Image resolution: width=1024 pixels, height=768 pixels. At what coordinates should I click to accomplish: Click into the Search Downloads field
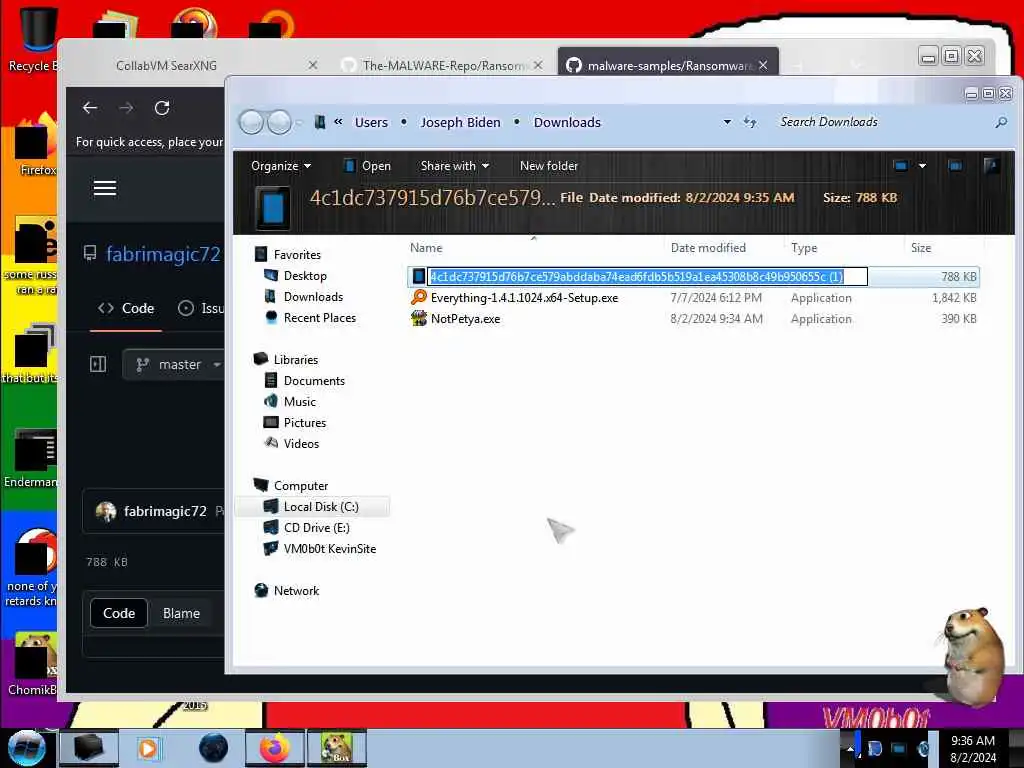tap(882, 122)
